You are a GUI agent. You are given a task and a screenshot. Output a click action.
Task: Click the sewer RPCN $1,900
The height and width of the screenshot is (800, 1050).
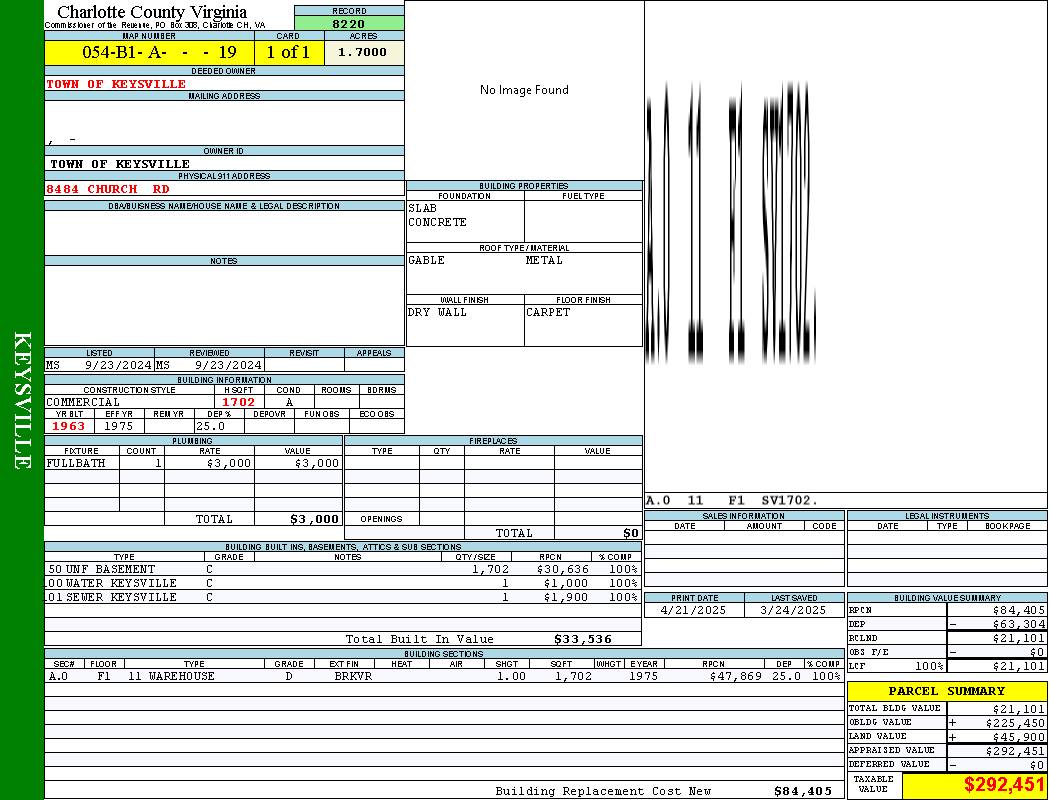click(566, 597)
